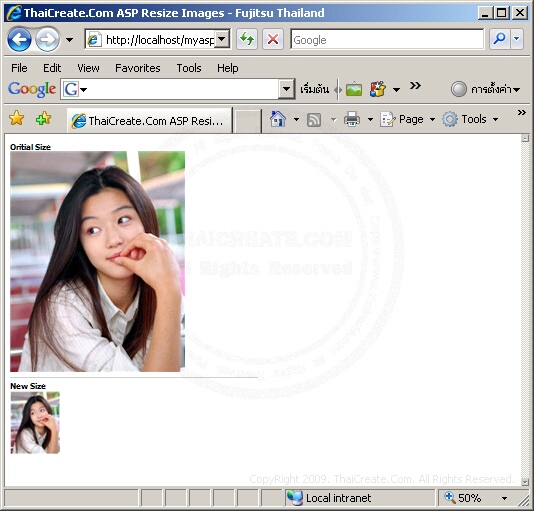Screen dimensions: 534x511
Task: Expand Google toolbar search history dropdown
Action: point(286,89)
